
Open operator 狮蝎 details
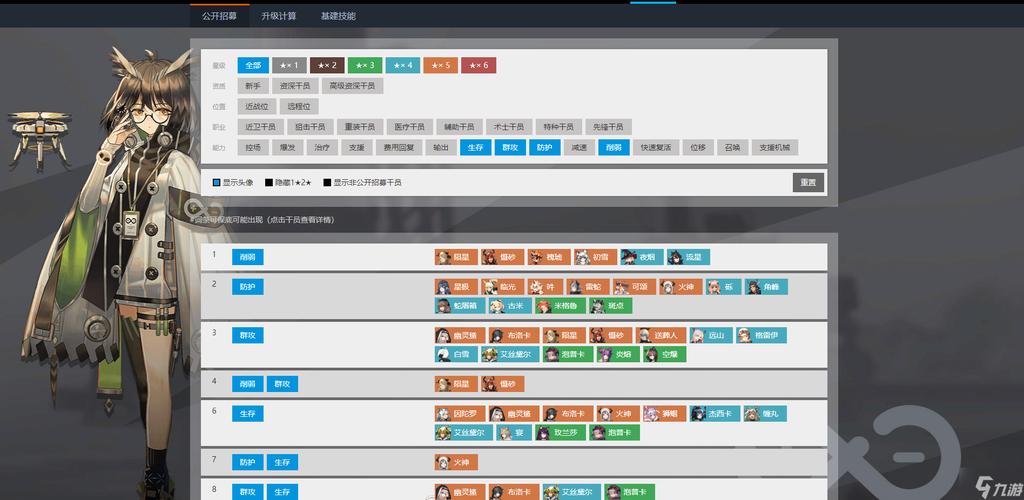coord(665,413)
